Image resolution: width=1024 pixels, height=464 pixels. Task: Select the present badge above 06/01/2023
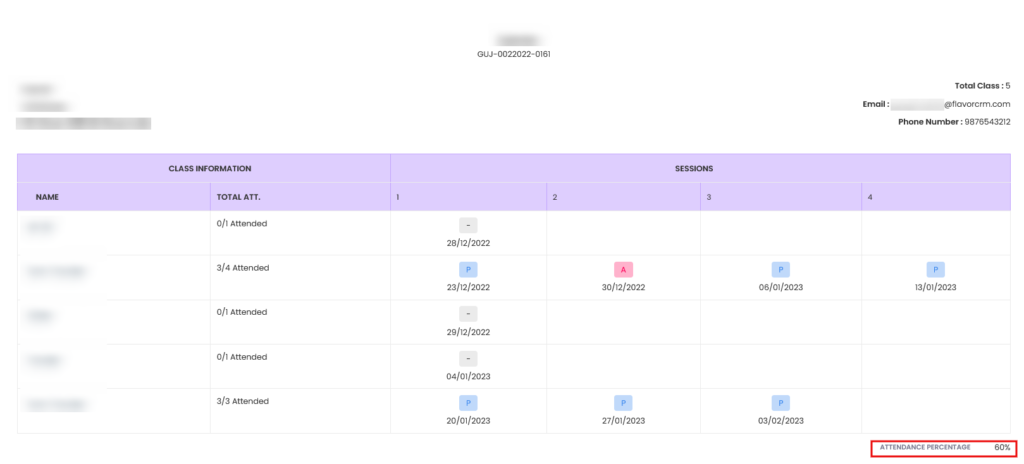(780, 269)
